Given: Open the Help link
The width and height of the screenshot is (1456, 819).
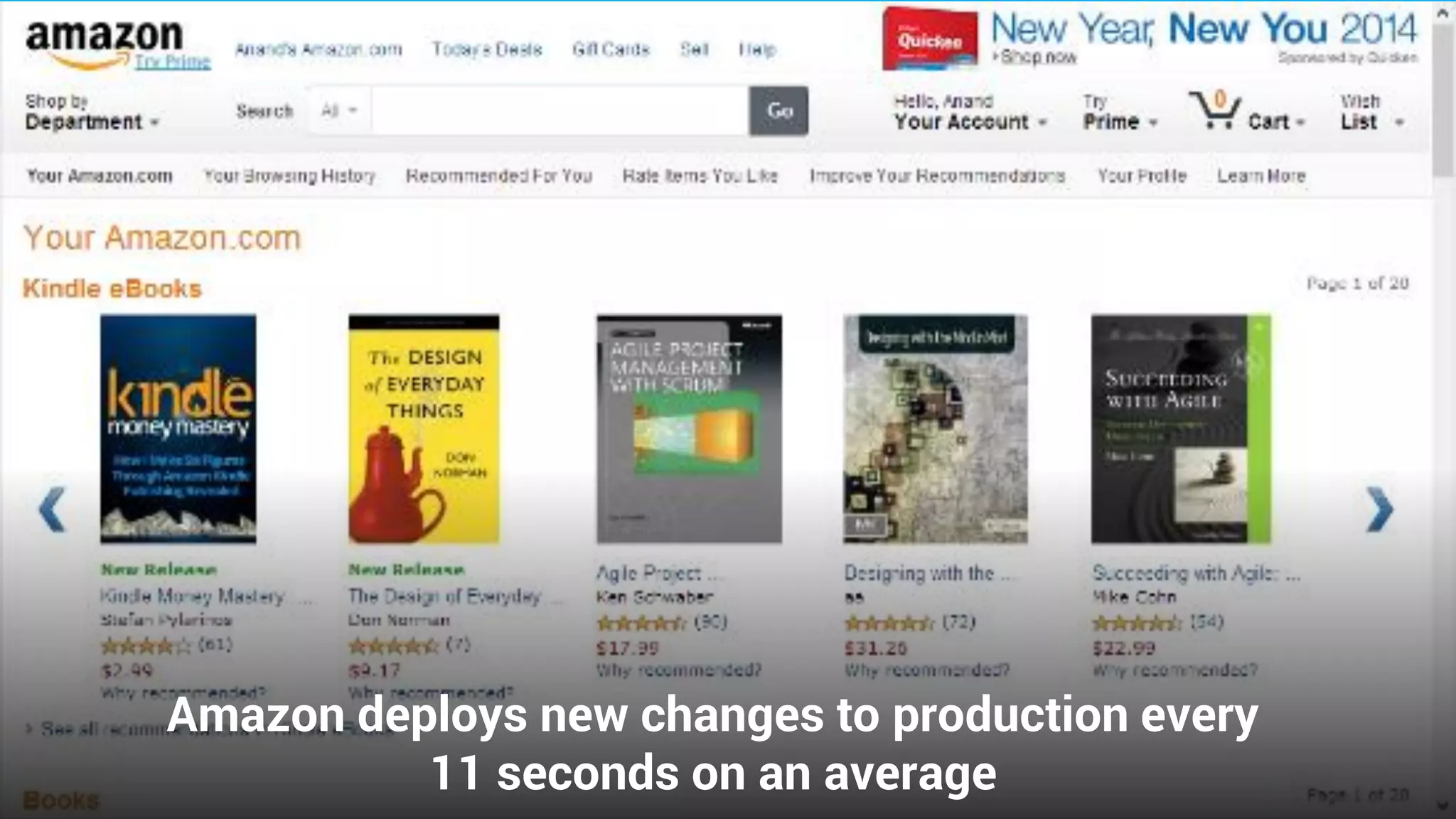Looking at the screenshot, I should [x=756, y=49].
